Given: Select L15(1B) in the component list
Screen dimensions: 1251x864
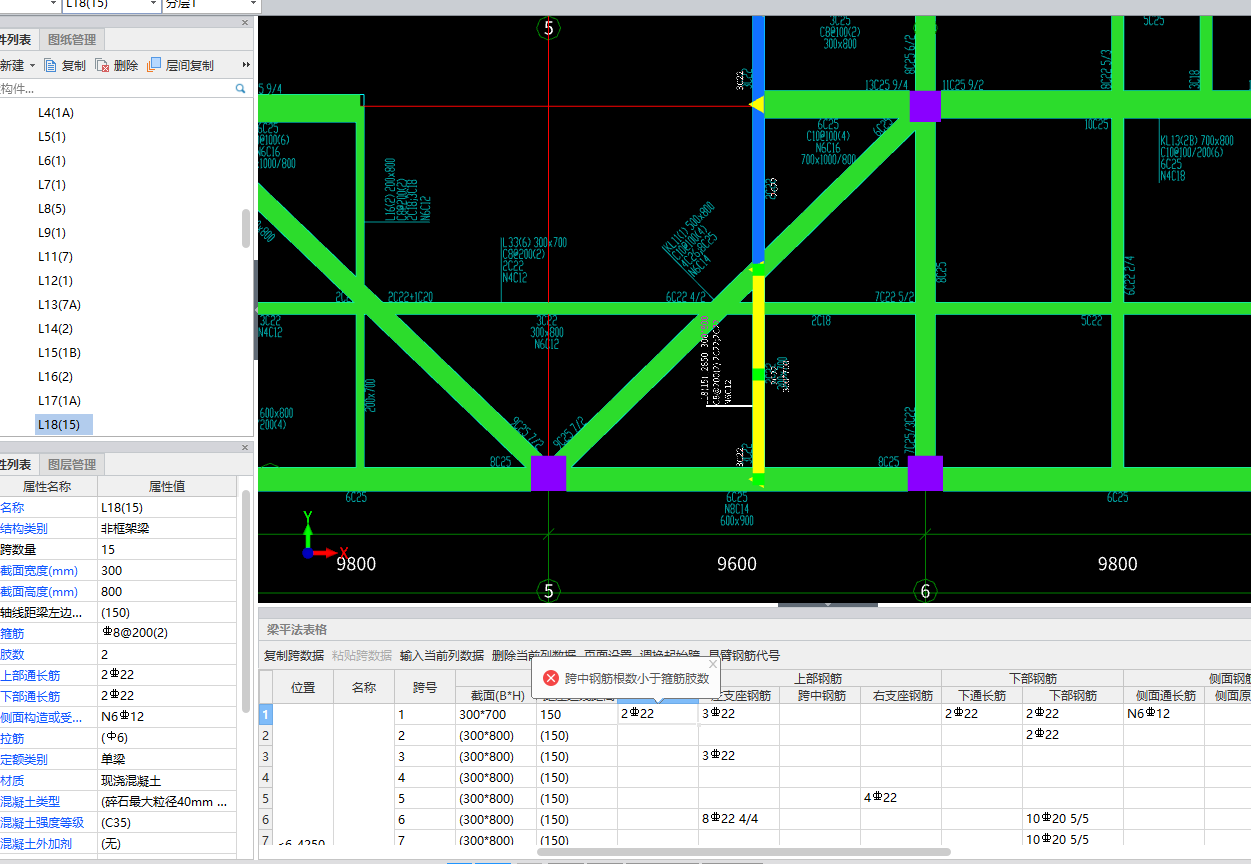Looking at the screenshot, I should coord(59,353).
